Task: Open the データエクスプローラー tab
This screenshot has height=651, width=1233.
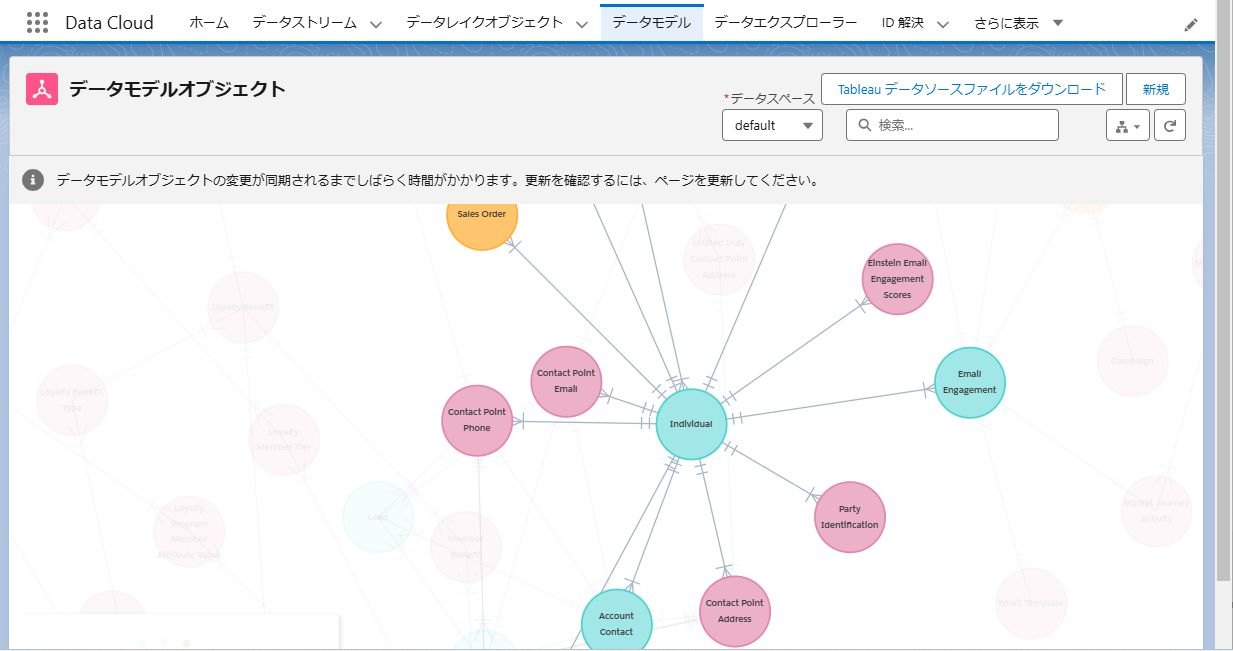Action: pos(786,23)
